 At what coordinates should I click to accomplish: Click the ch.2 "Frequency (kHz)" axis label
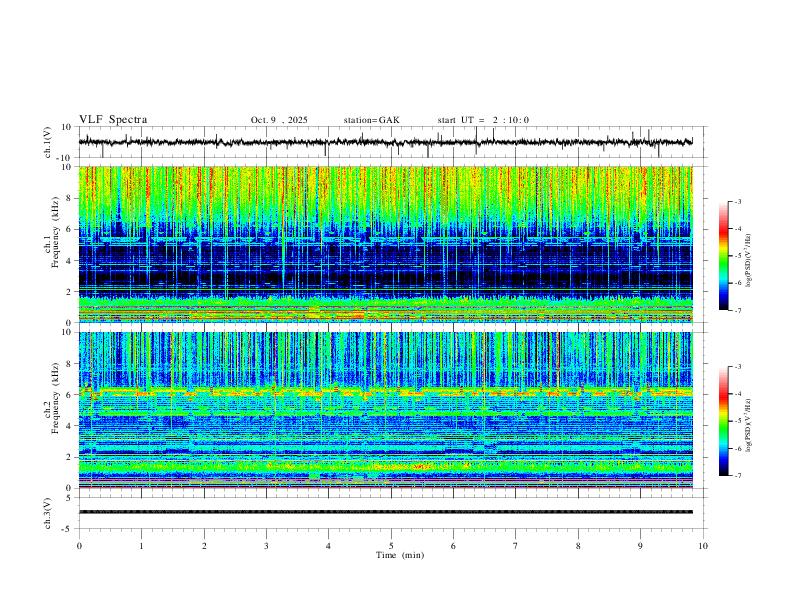click(x=55, y=398)
